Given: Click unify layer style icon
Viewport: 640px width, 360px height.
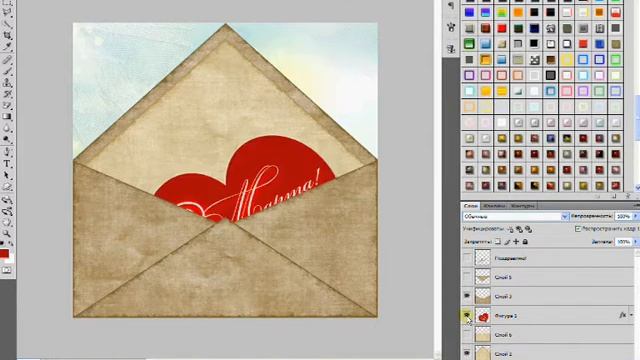Looking at the screenshot, I should [529, 229].
